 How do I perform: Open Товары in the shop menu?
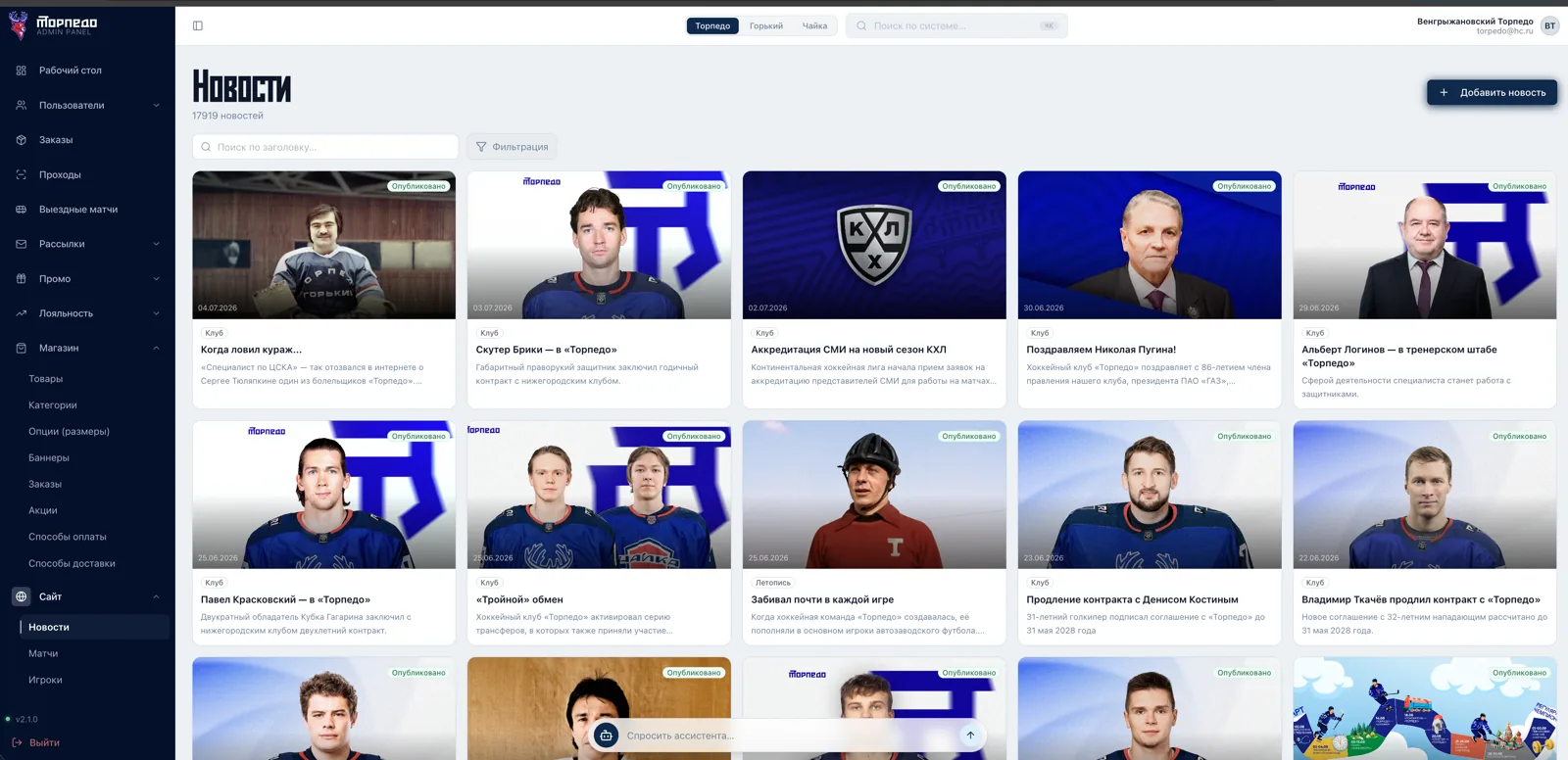coord(46,379)
